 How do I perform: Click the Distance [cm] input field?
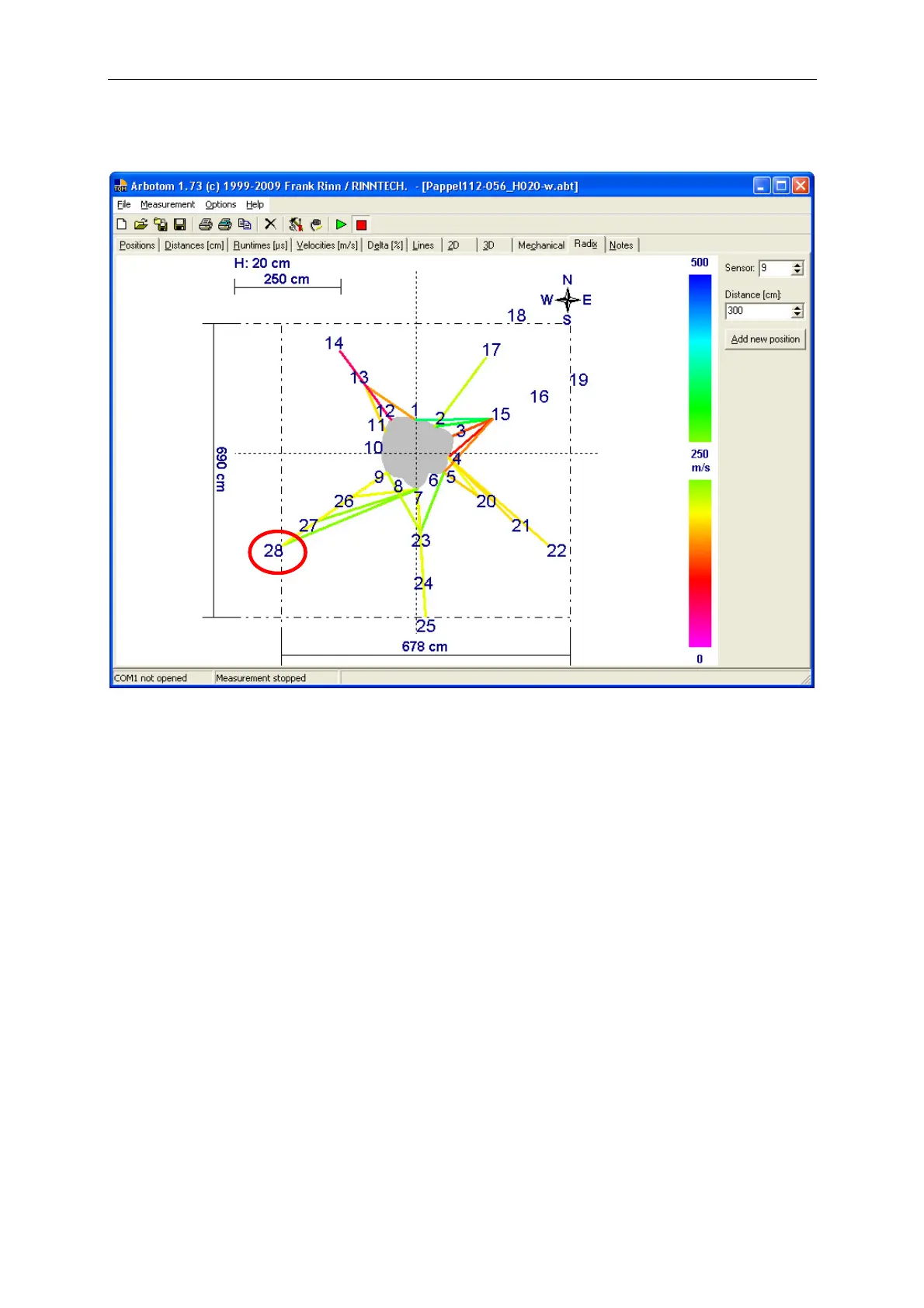(x=758, y=311)
